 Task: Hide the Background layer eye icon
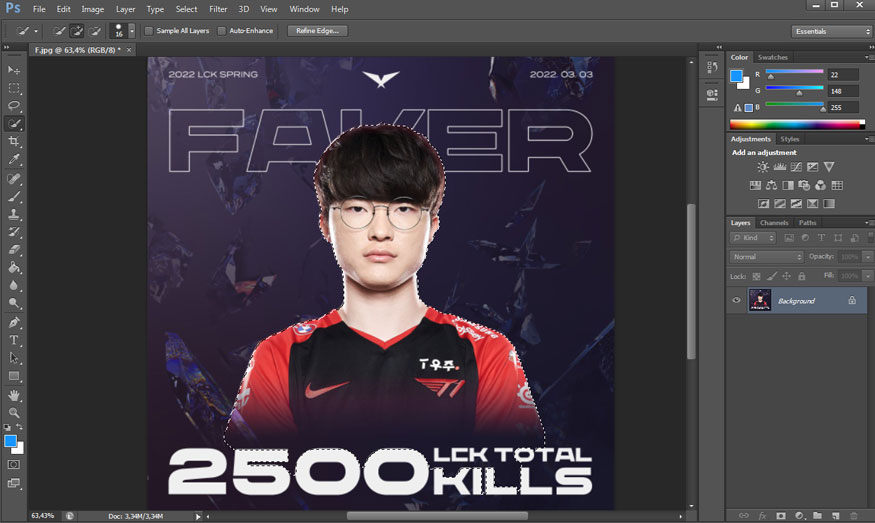click(x=736, y=300)
